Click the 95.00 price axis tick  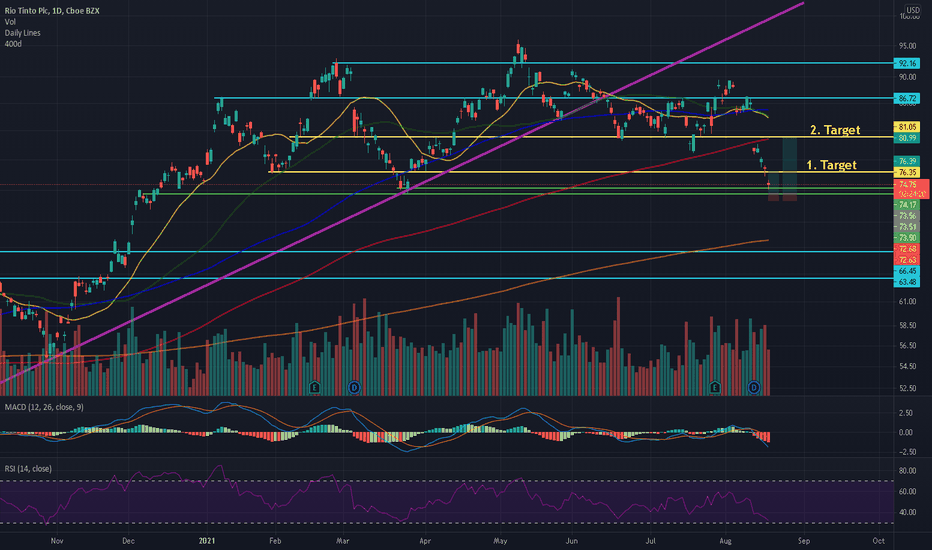pyautogui.click(x=907, y=46)
